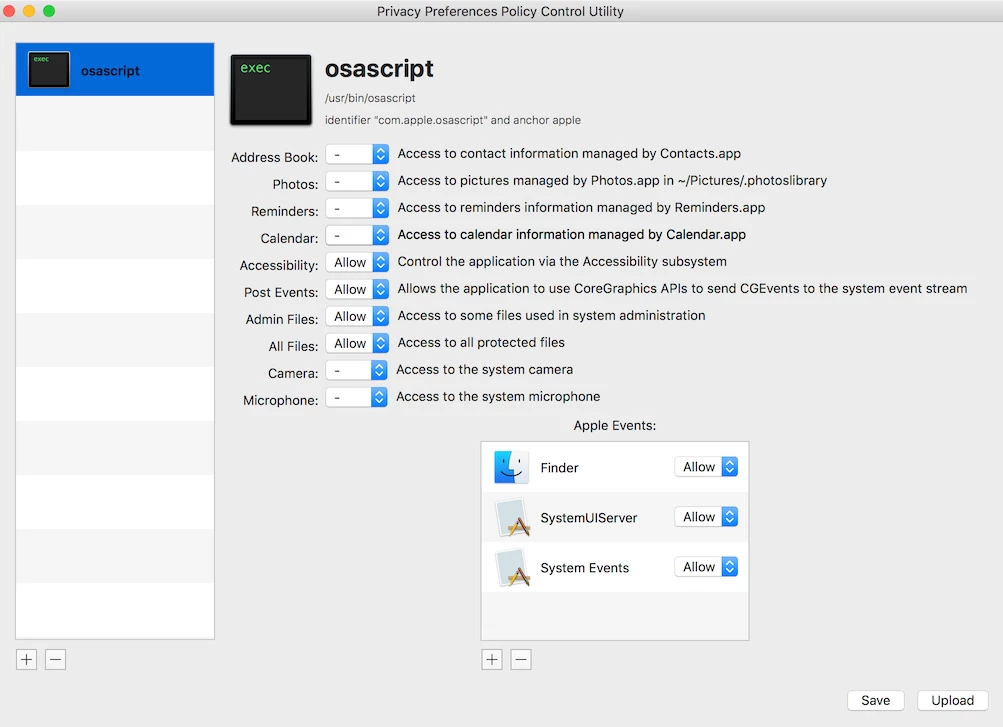Click the Finder icon in Apple Events list
The image size is (1003, 727).
(511, 467)
